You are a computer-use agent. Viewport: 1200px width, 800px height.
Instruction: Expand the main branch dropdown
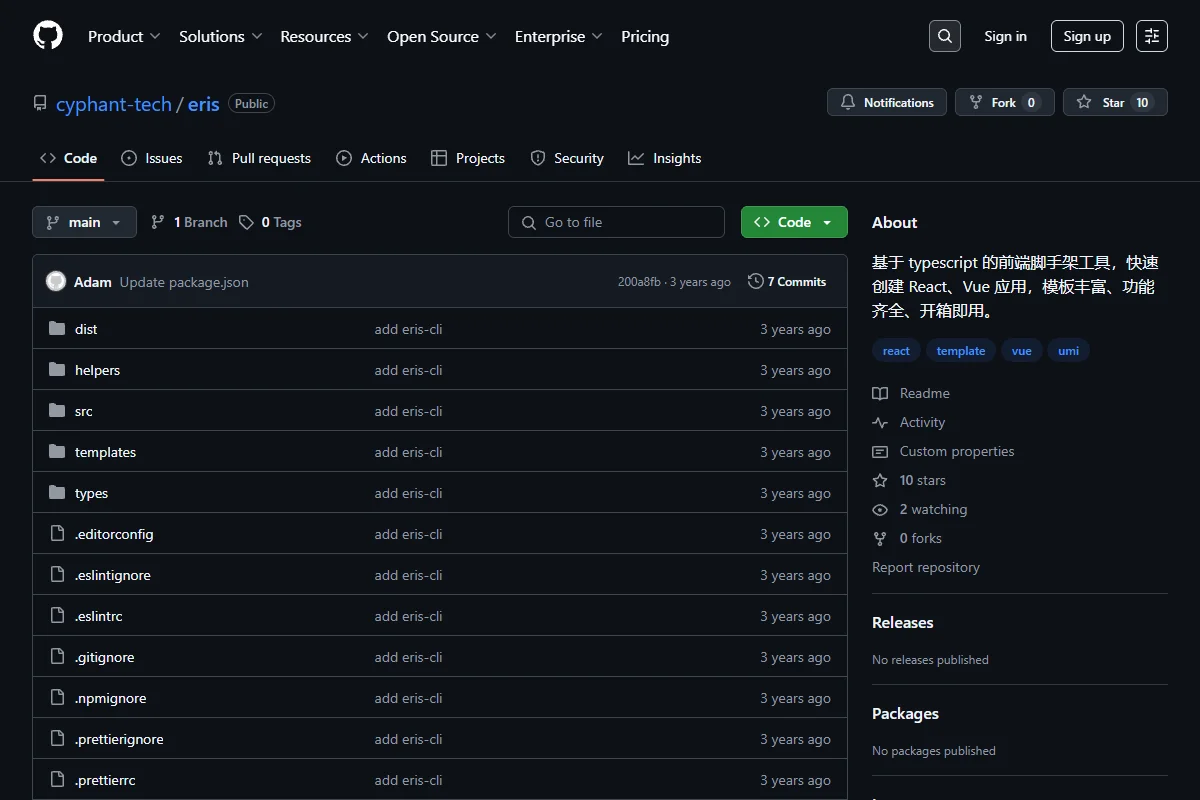pyautogui.click(x=84, y=222)
